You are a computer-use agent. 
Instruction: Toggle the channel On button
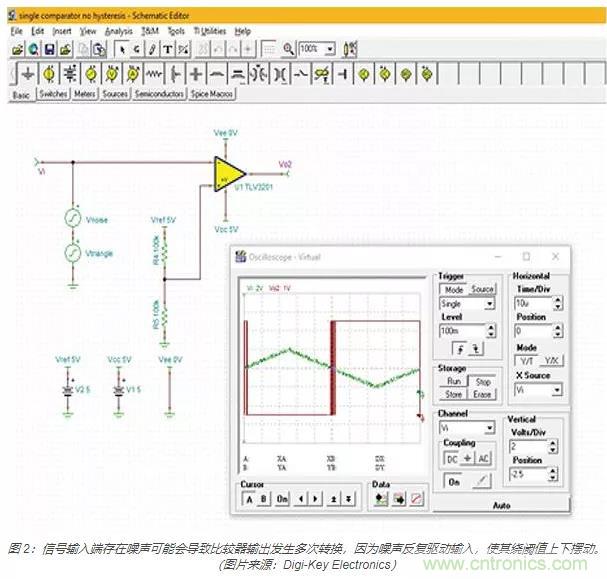point(450,481)
